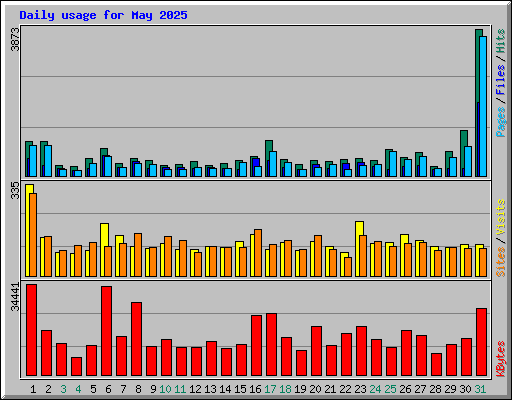Click day 27 on the date axis
The width and height of the screenshot is (512, 400).
tap(420, 389)
